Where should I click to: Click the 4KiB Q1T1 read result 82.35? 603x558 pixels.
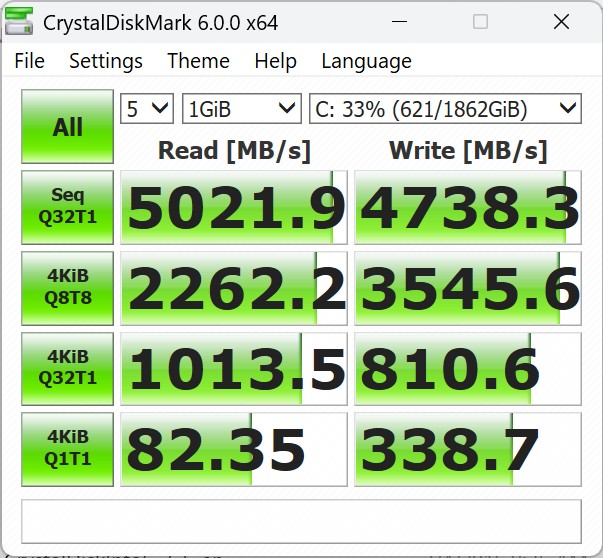click(234, 449)
